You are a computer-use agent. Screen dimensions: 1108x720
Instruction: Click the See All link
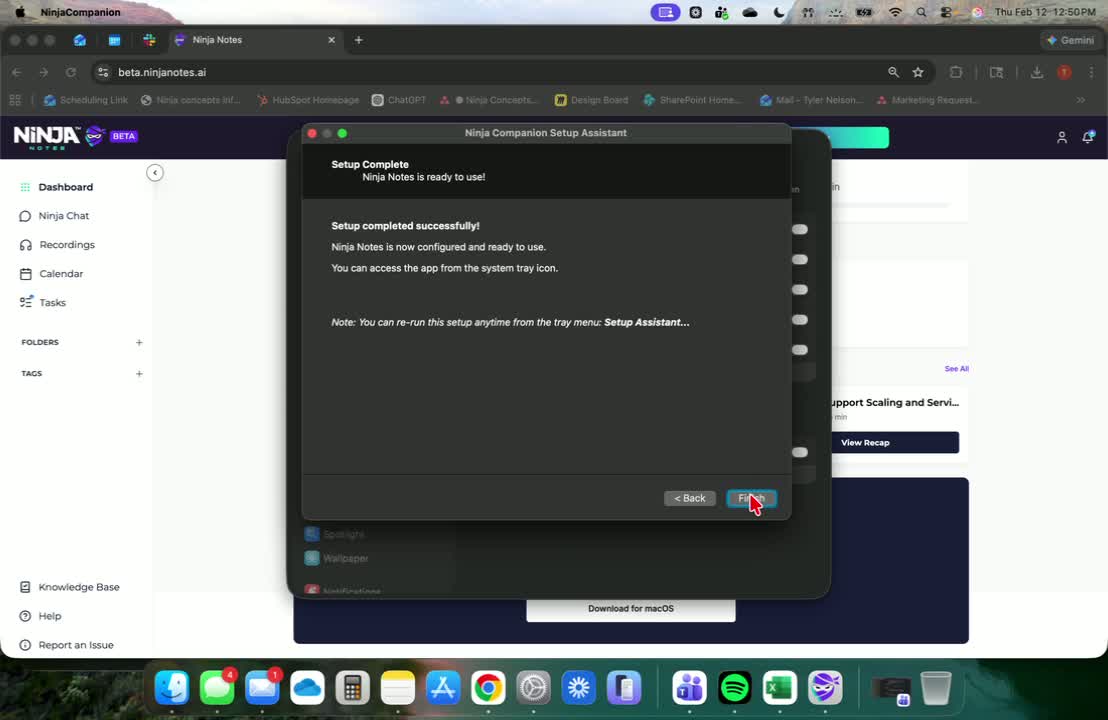pyautogui.click(x=956, y=369)
